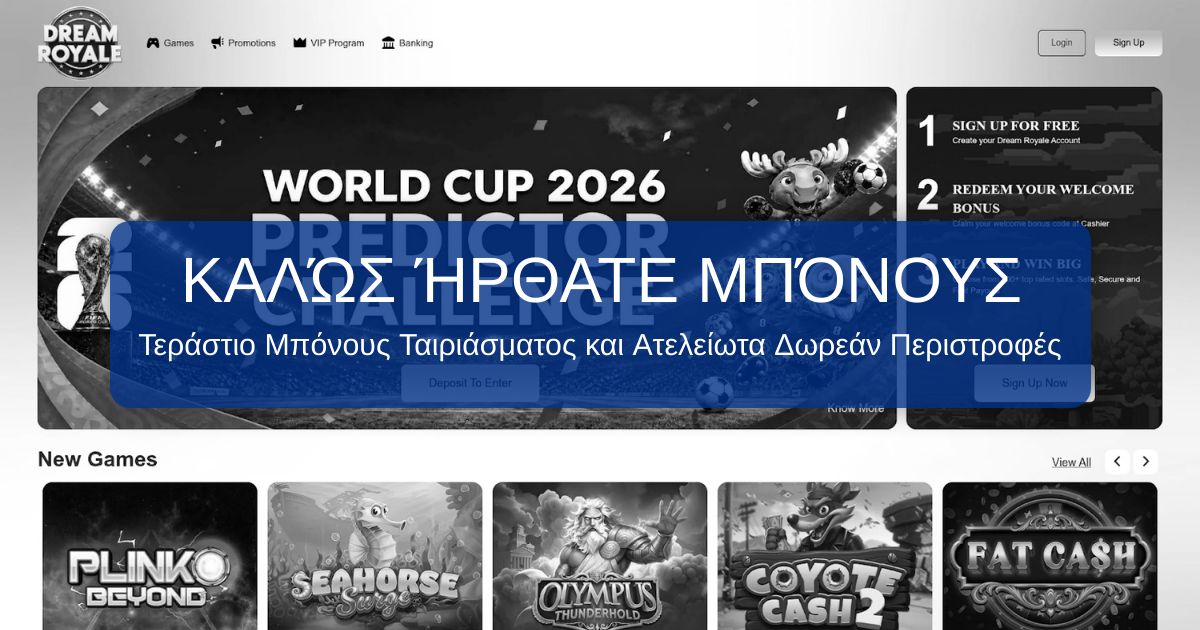Go to next New Games slide
1200x630 pixels.
1146,461
